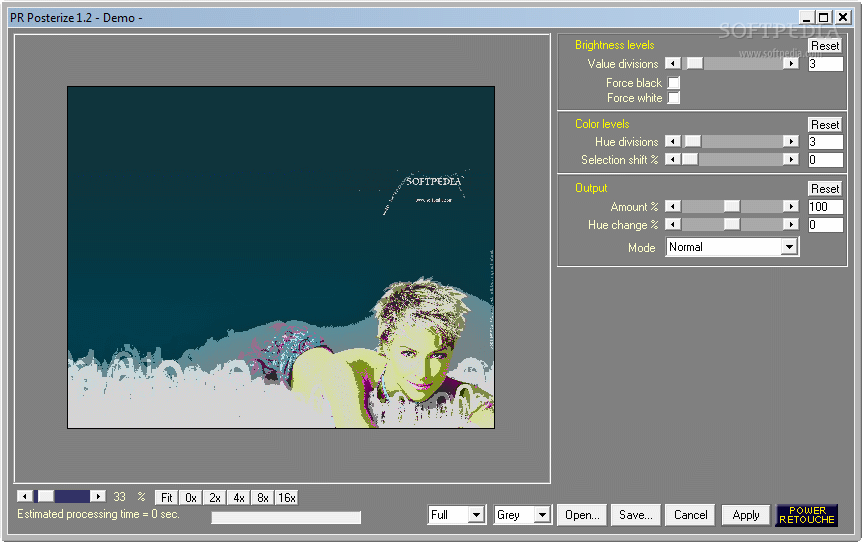Apply the posterize effect
Viewport: 862px width, 542px height.
coord(745,515)
